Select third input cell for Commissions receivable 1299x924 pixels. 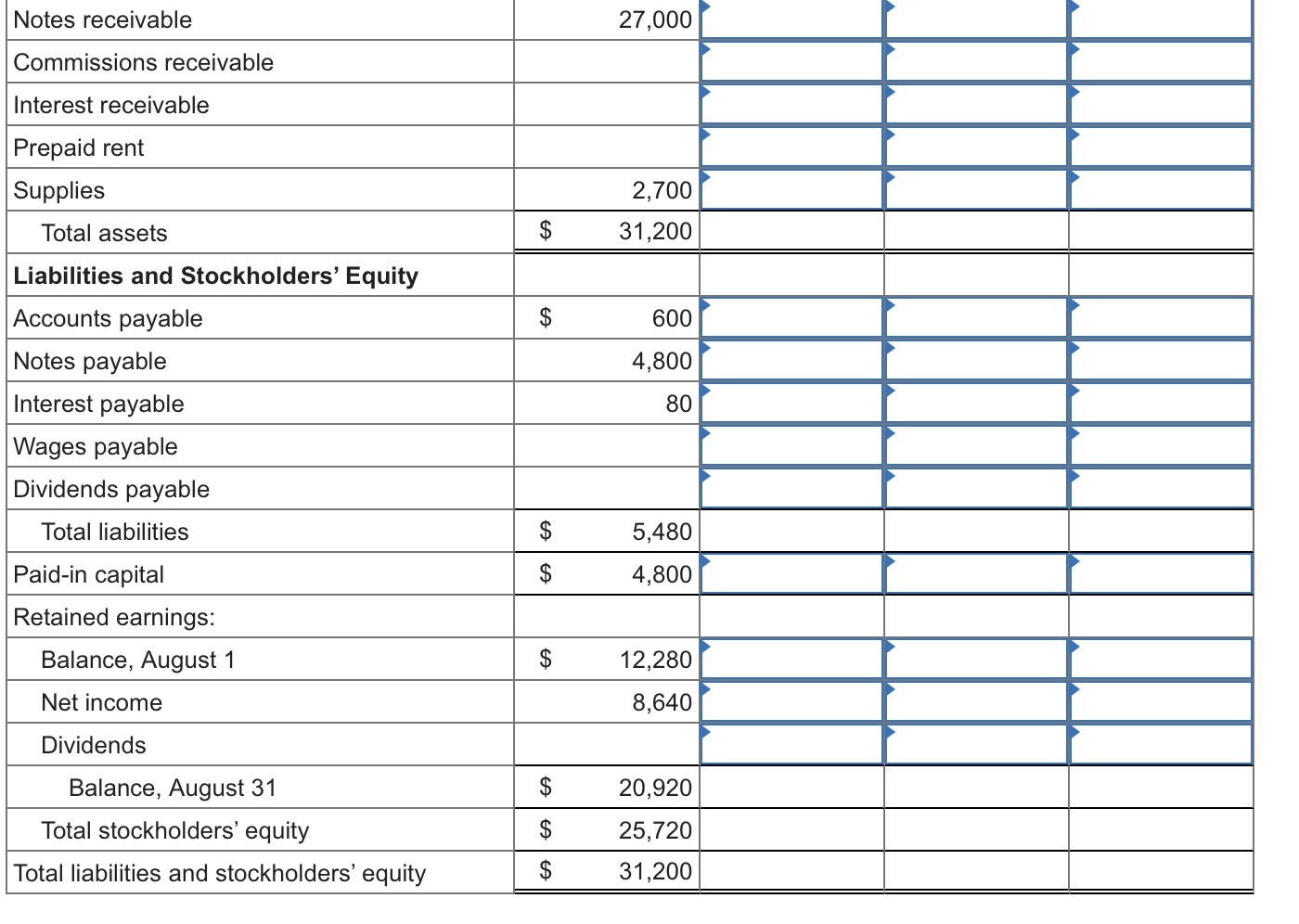pyautogui.click(x=1161, y=61)
